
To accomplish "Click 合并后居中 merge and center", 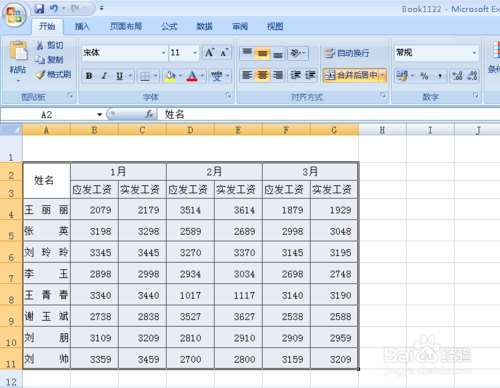I will click(351, 75).
